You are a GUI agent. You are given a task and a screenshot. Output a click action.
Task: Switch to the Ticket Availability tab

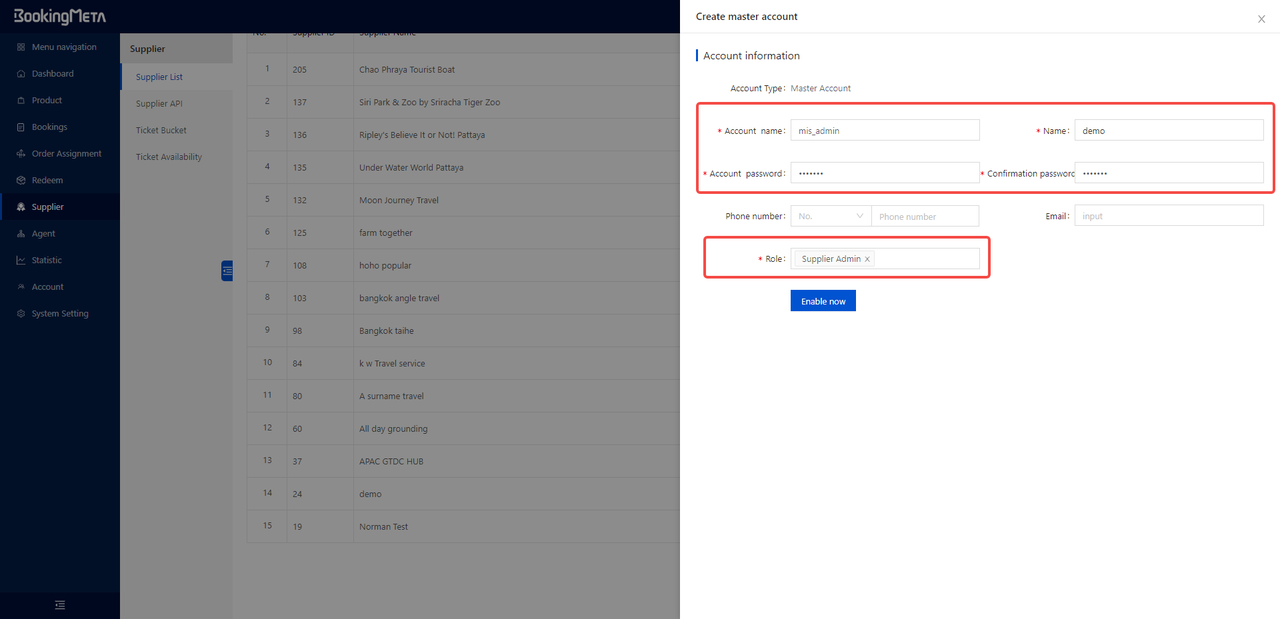pyautogui.click(x=168, y=157)
